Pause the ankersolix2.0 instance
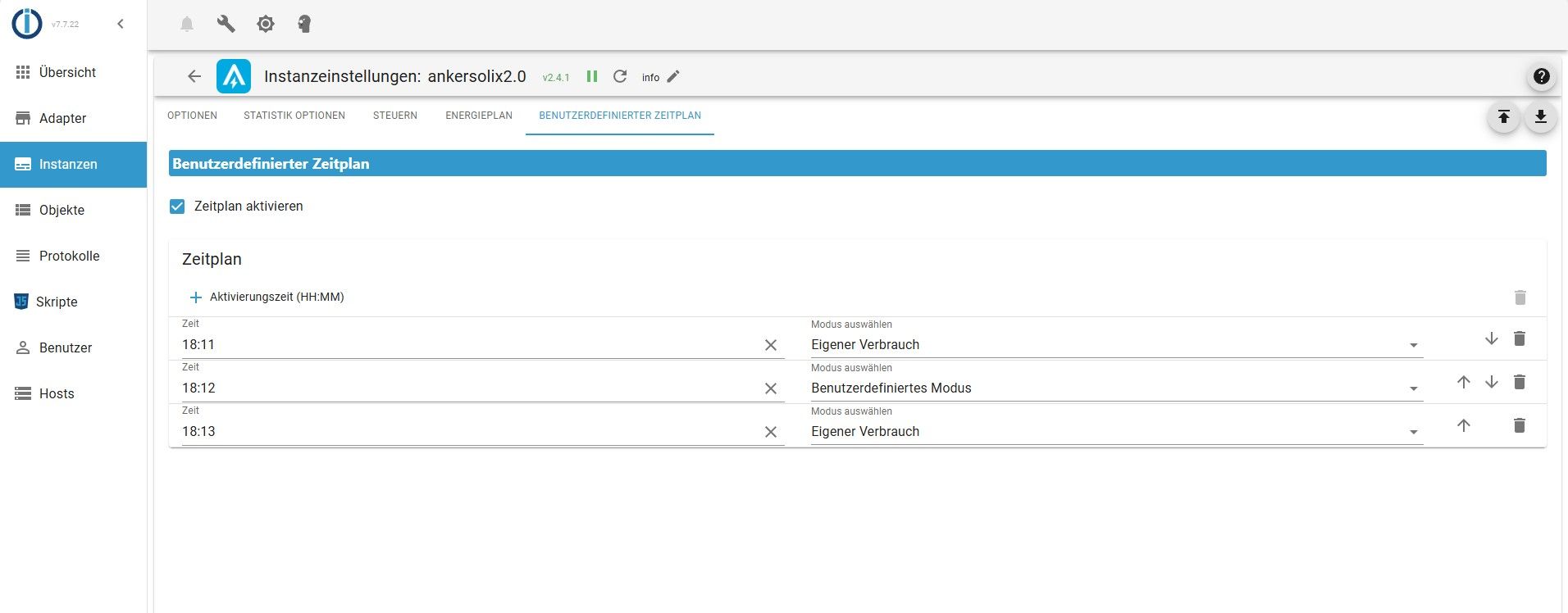This screenshot has height=613, width=1568. click(x=592, y=76)
